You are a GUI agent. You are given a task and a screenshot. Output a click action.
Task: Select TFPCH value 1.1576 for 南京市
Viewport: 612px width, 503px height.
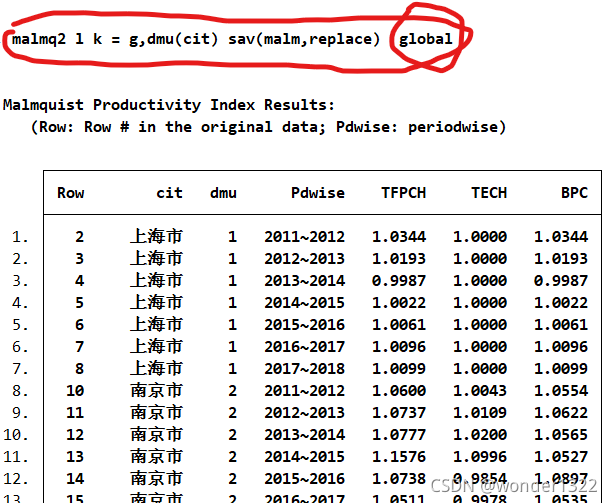pyautogui.click(x=399, y=457)
